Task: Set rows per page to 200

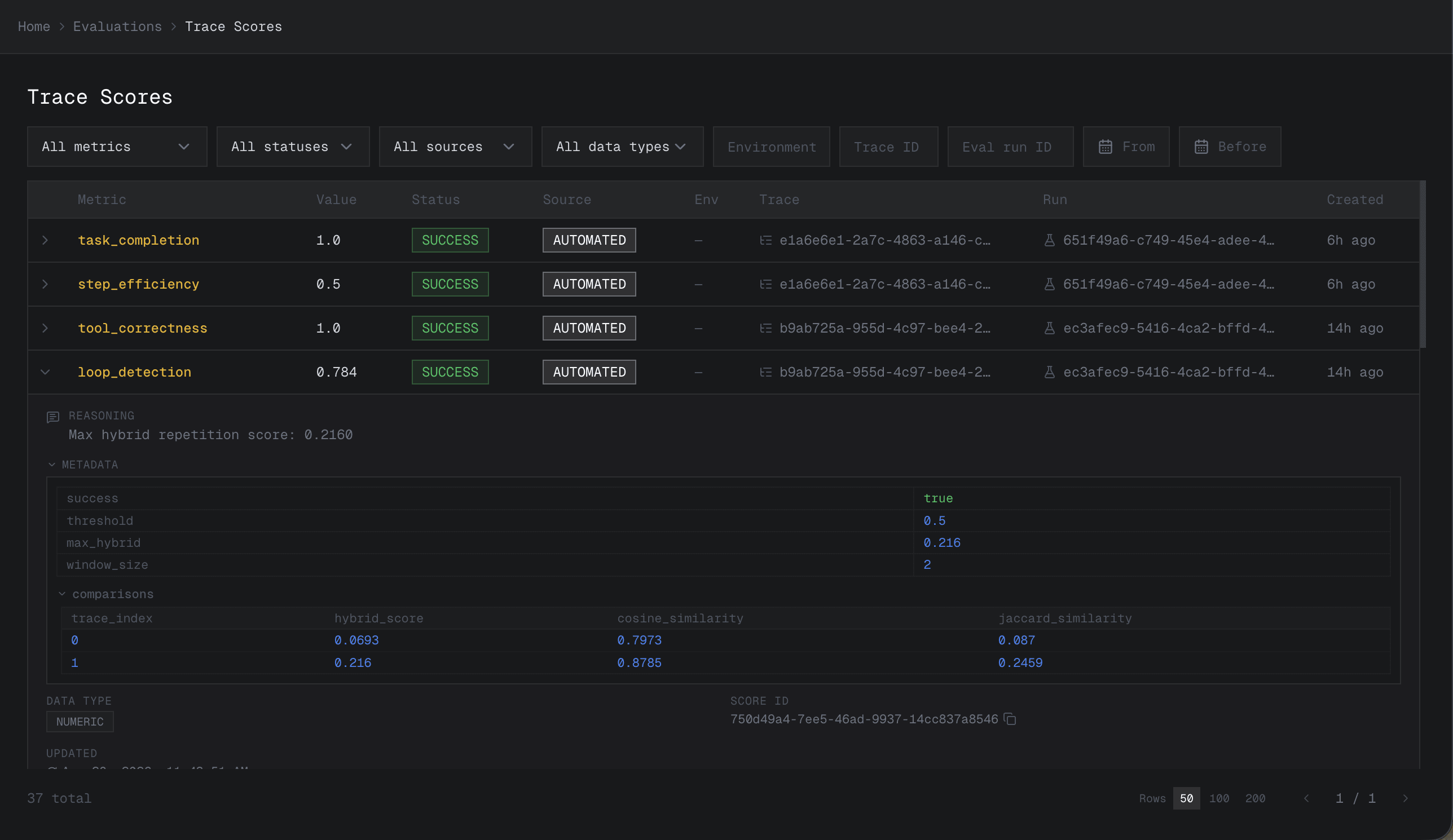Action: point(1255,798)
